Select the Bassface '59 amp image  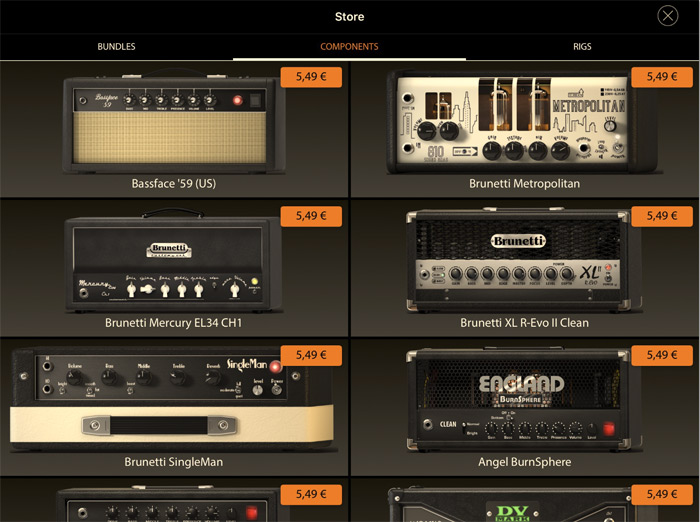(x=170, y=120)
